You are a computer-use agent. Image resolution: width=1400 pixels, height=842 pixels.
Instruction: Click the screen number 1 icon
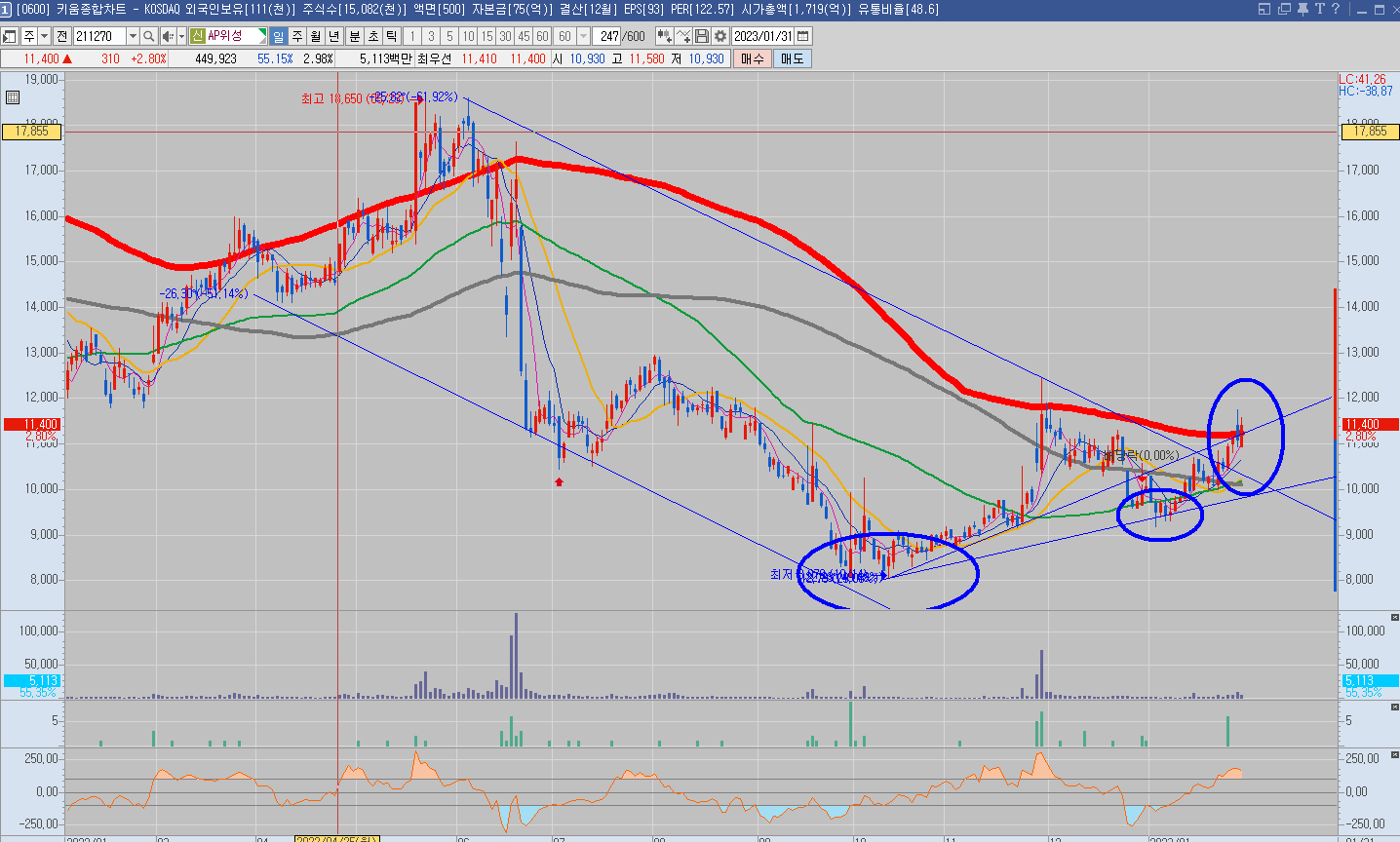pos(6,9)
